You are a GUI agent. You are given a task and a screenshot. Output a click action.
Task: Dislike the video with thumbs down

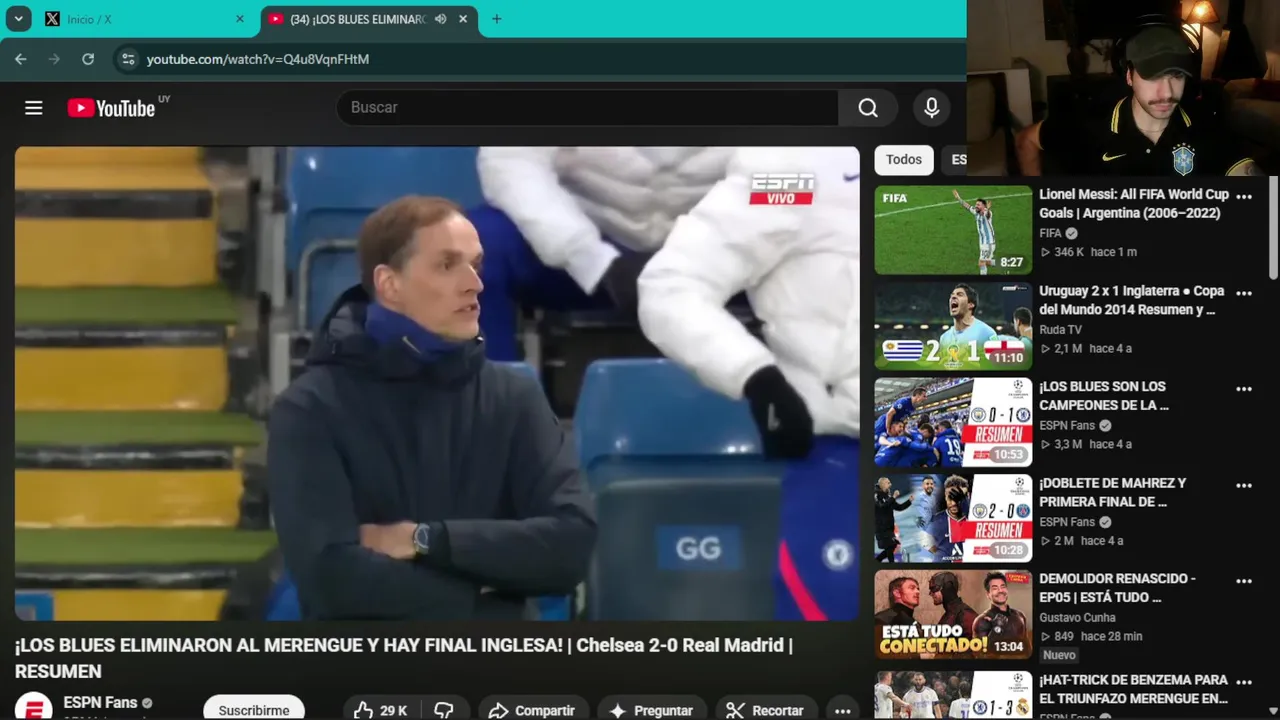tap(444, 710)
